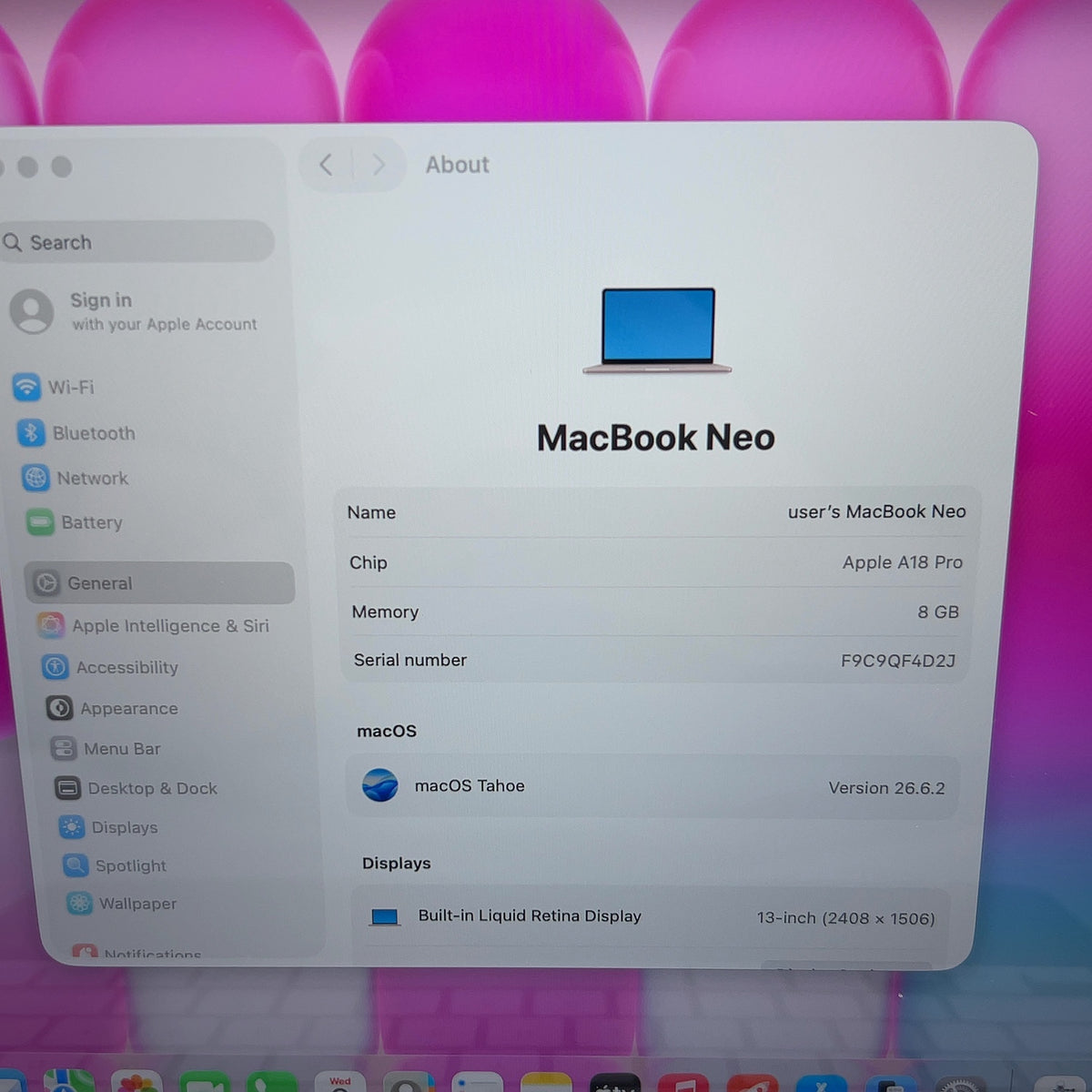The width and height of the screenshot is (1092, 1092).
Task: Click the MacBook Neo laptop image
Action: (x=658, y=330)
